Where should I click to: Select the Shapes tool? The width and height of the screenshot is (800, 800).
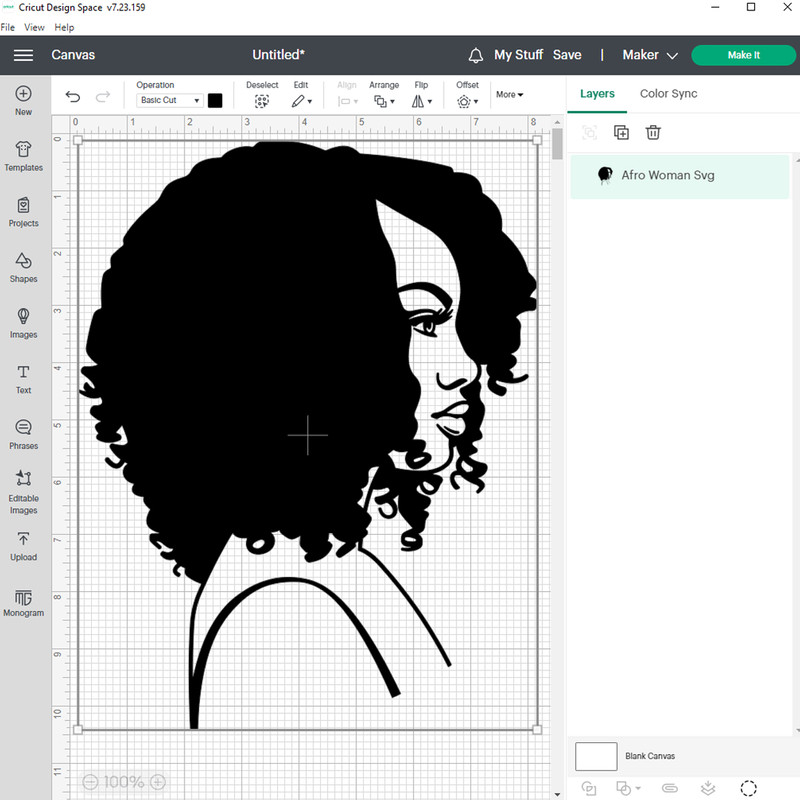pos(23,267)
